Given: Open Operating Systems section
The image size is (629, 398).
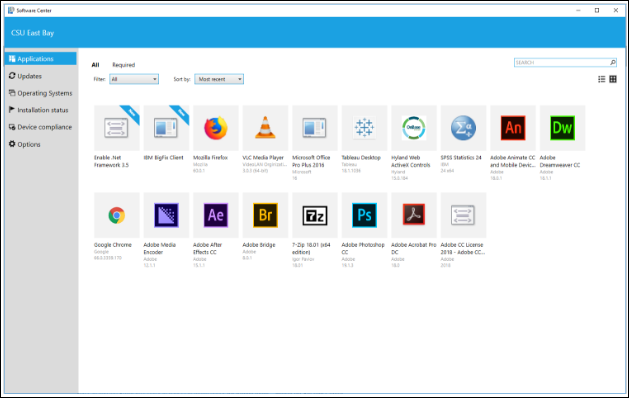Looking at the screenshot, I should [41, 93].
